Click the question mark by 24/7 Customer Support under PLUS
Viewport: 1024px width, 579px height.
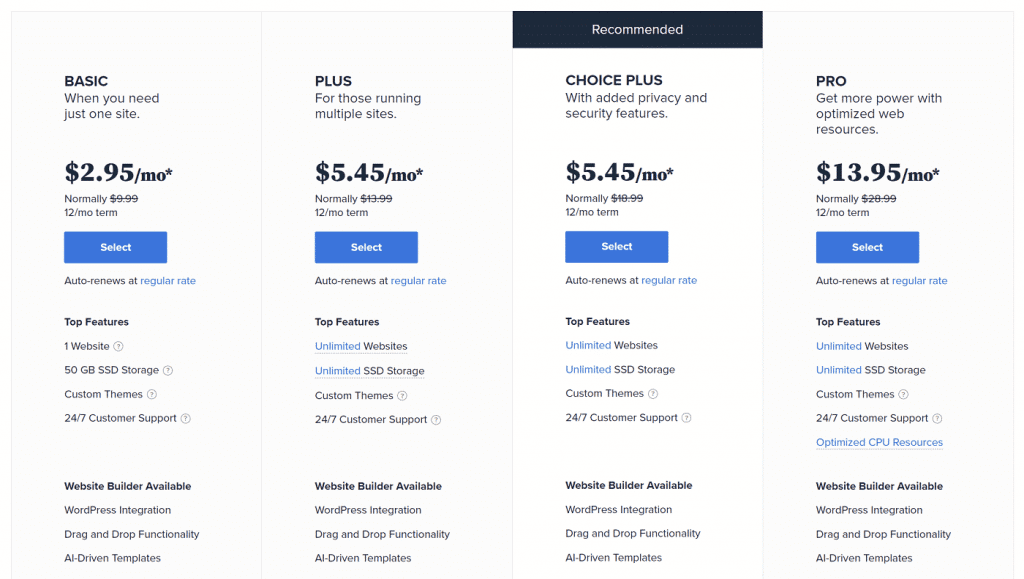coord(436,419)
